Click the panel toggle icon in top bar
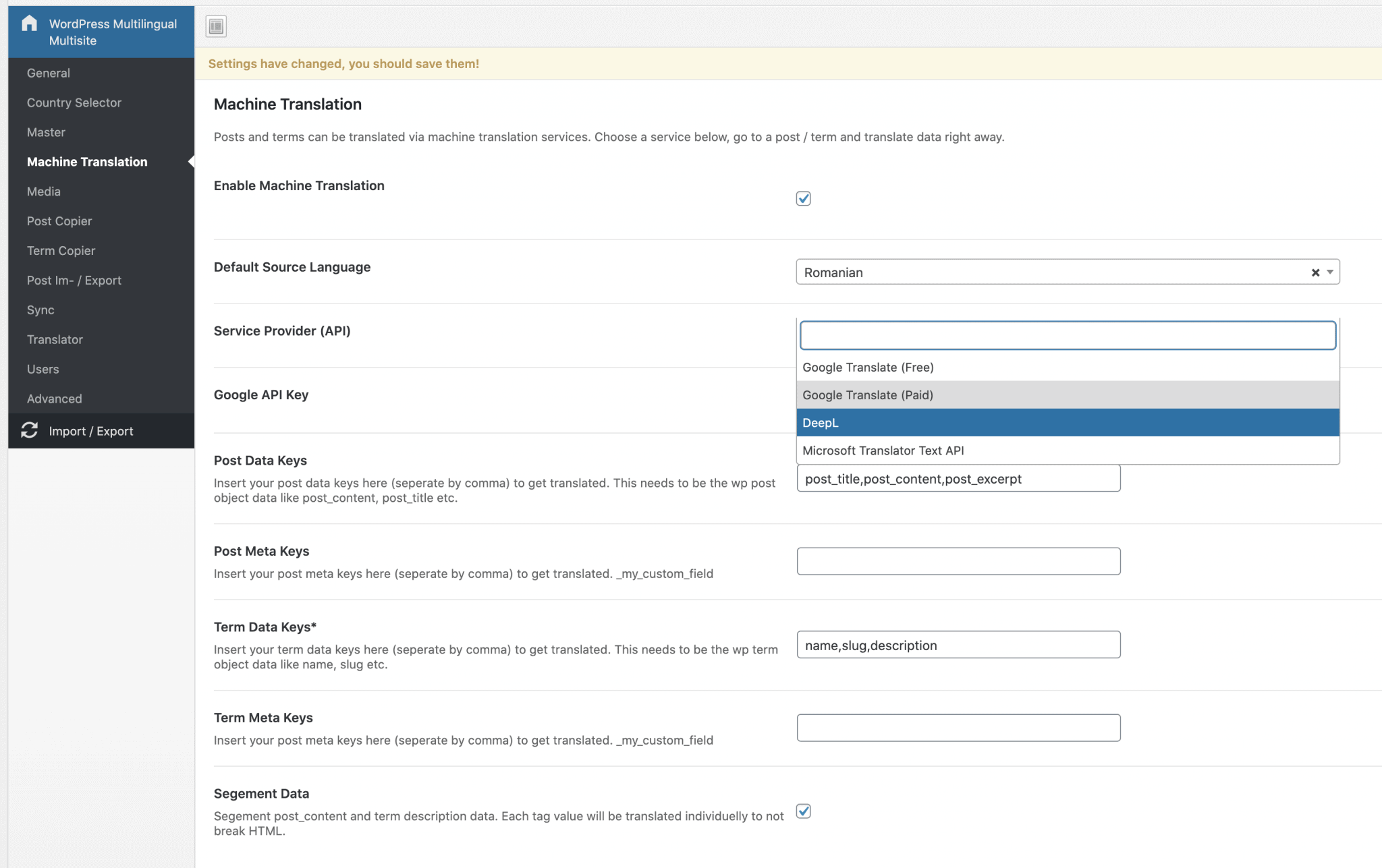 pyautogui.click(x=216, y=26)
